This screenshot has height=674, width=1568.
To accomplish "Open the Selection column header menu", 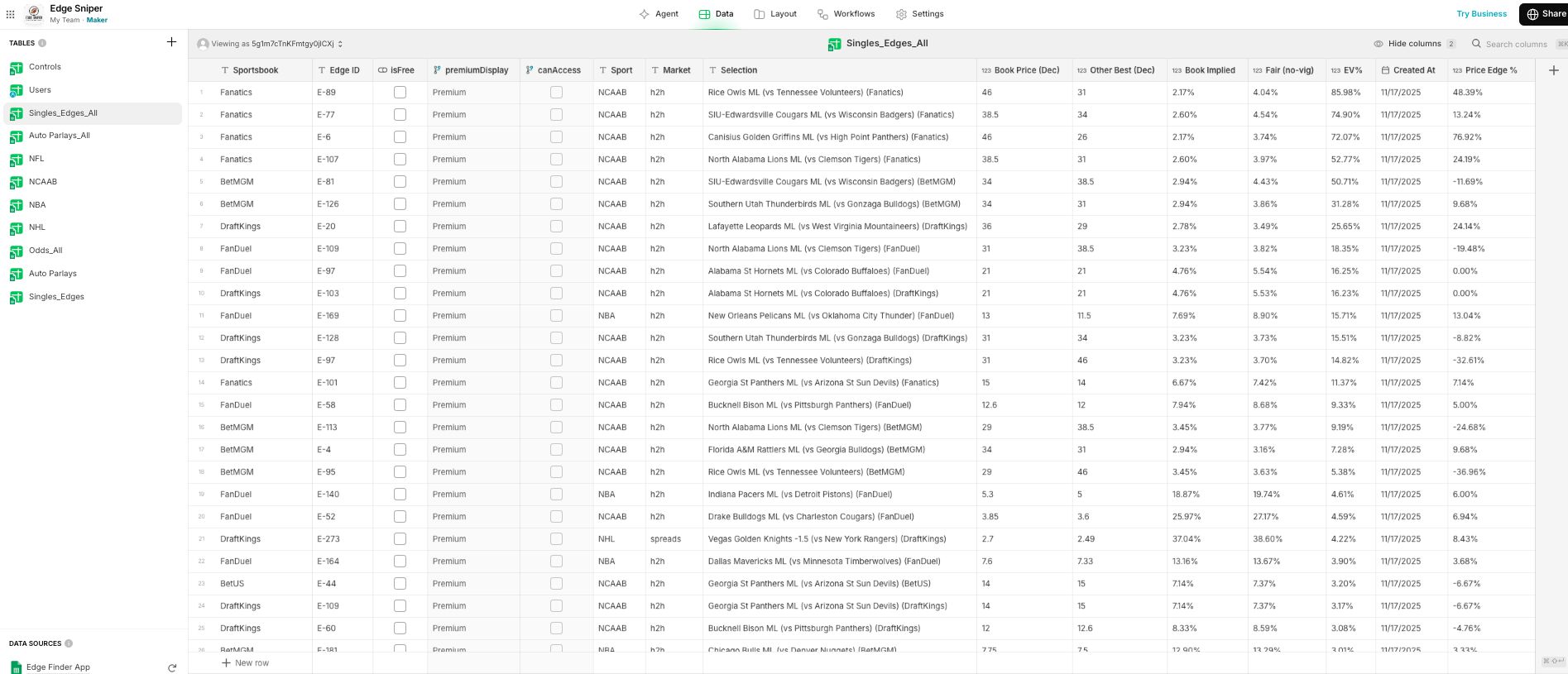I will click(839, 70).
